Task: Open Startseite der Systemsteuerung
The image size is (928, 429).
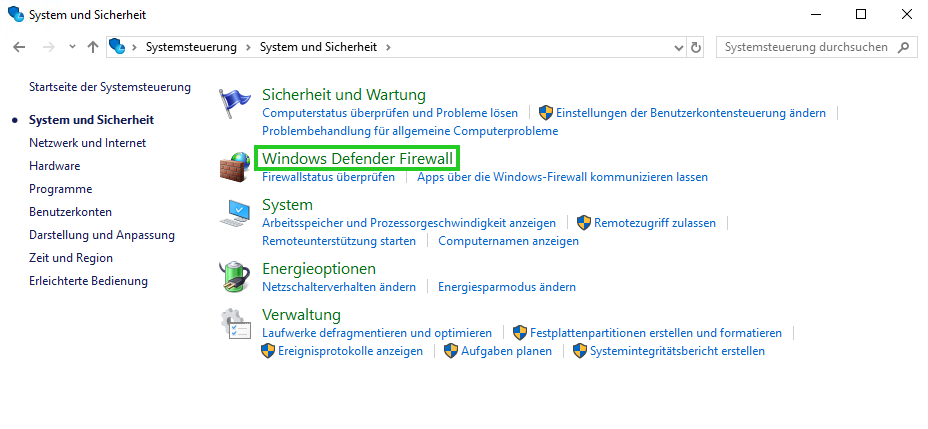Action: pyautogui.click(x=110, y=88)
